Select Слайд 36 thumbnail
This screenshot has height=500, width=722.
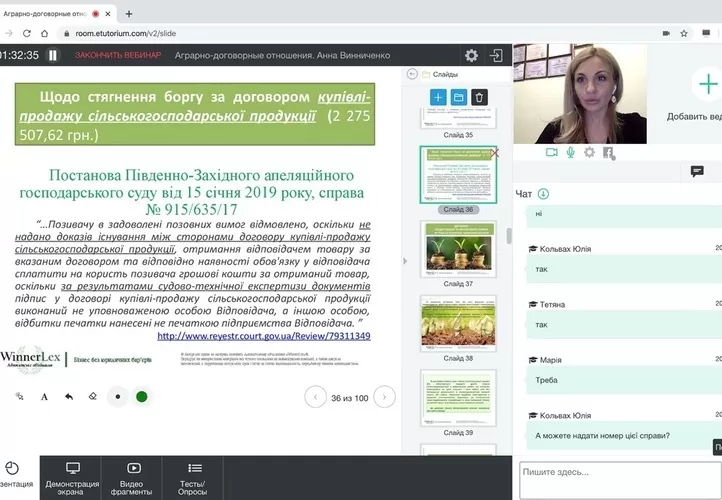[x=458, y=175]
